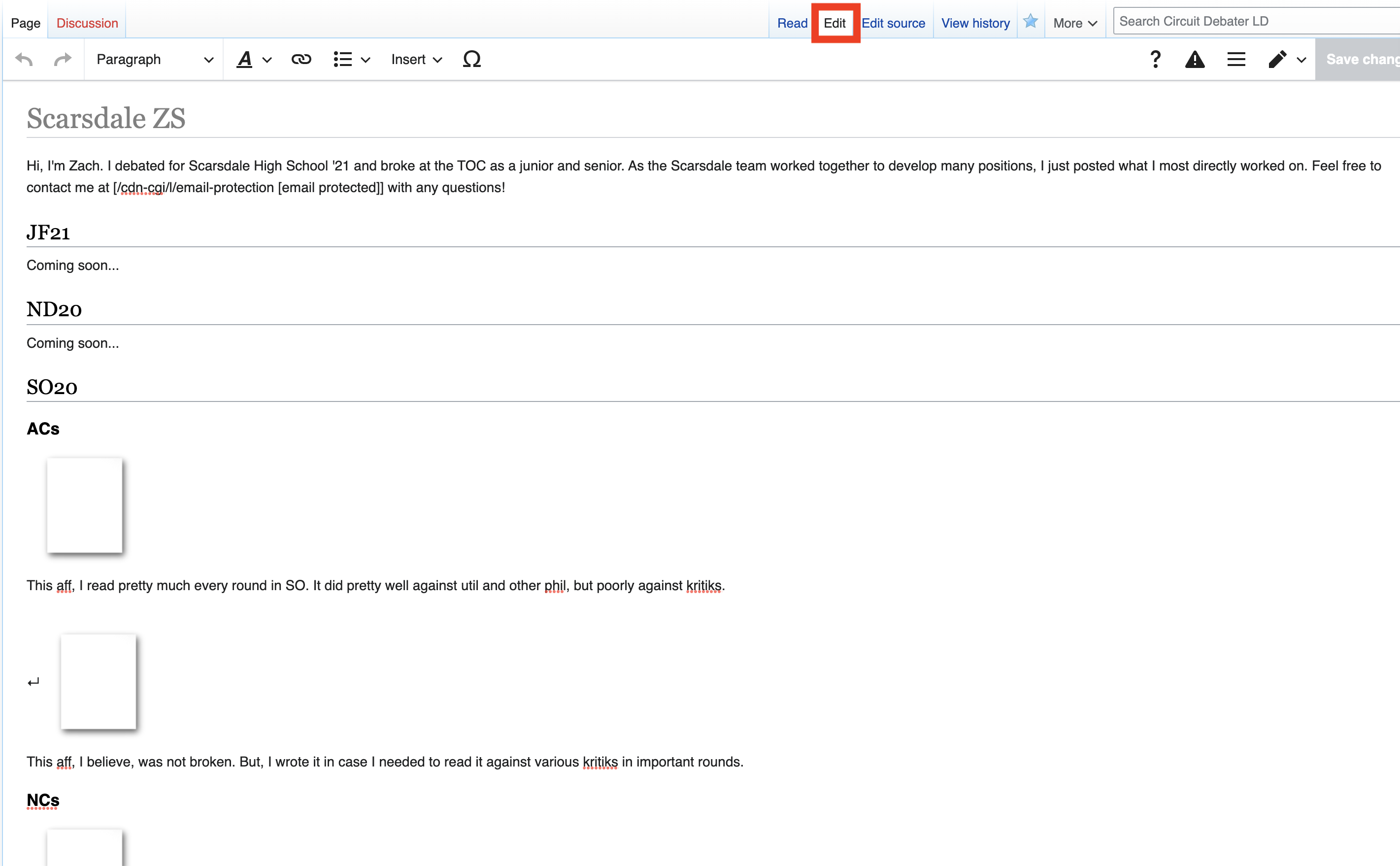This screenshot has width=1400, height=866.
Task: Click the Coming soon text under ND20
Action: pos(73,343)
